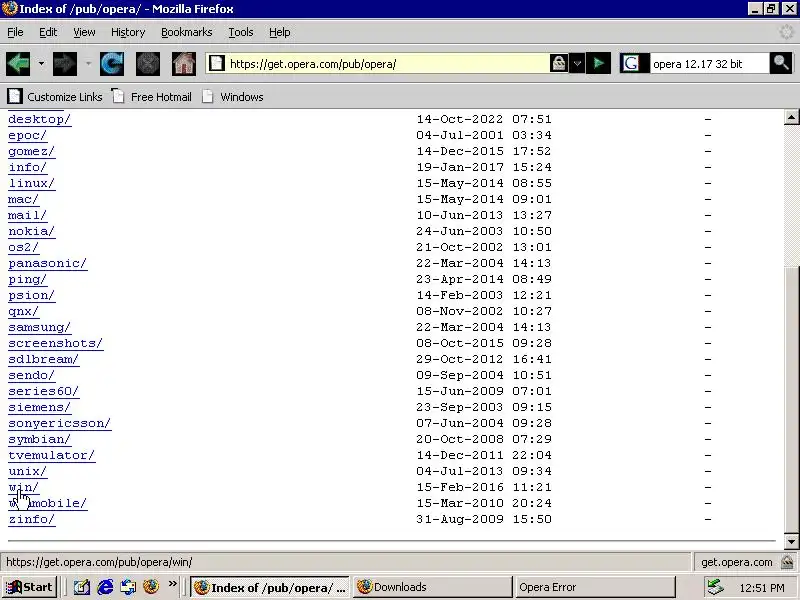The width and height of the screenshot is (800, 600).
Task: Open the screenshots/ folder link
Action: coord(56,343)
